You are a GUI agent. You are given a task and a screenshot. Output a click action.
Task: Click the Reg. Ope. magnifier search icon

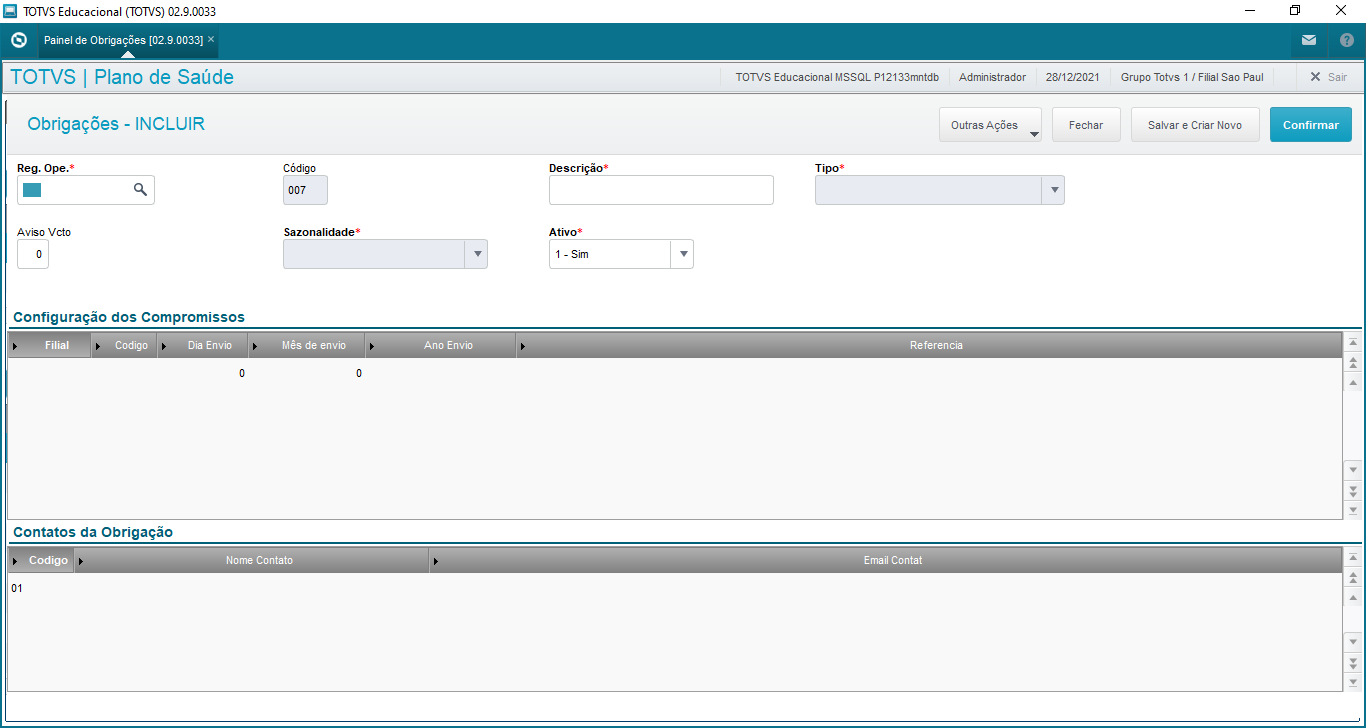click(x=141, y=189)
